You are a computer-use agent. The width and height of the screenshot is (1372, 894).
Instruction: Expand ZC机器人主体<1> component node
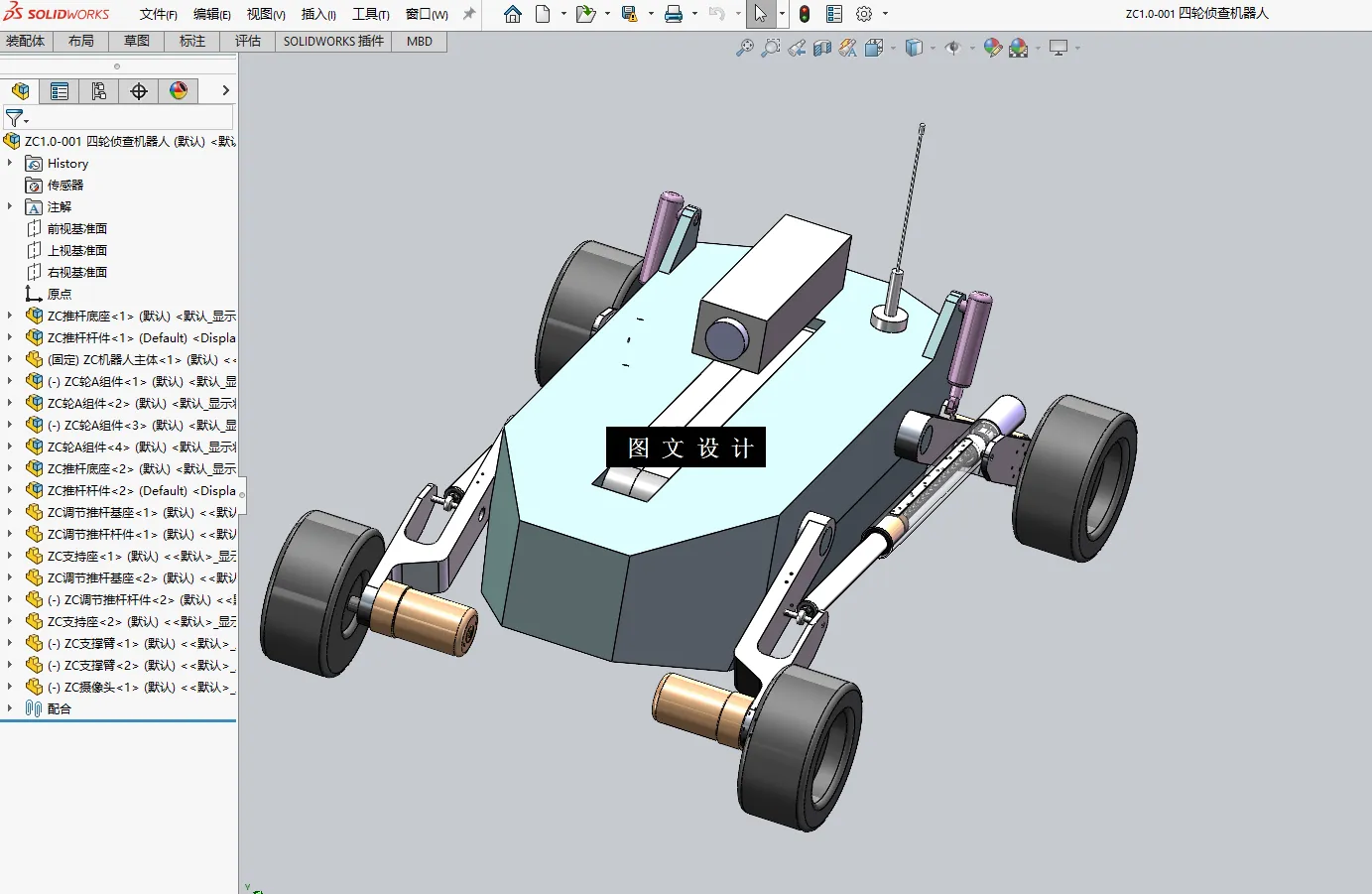[10, 359]
